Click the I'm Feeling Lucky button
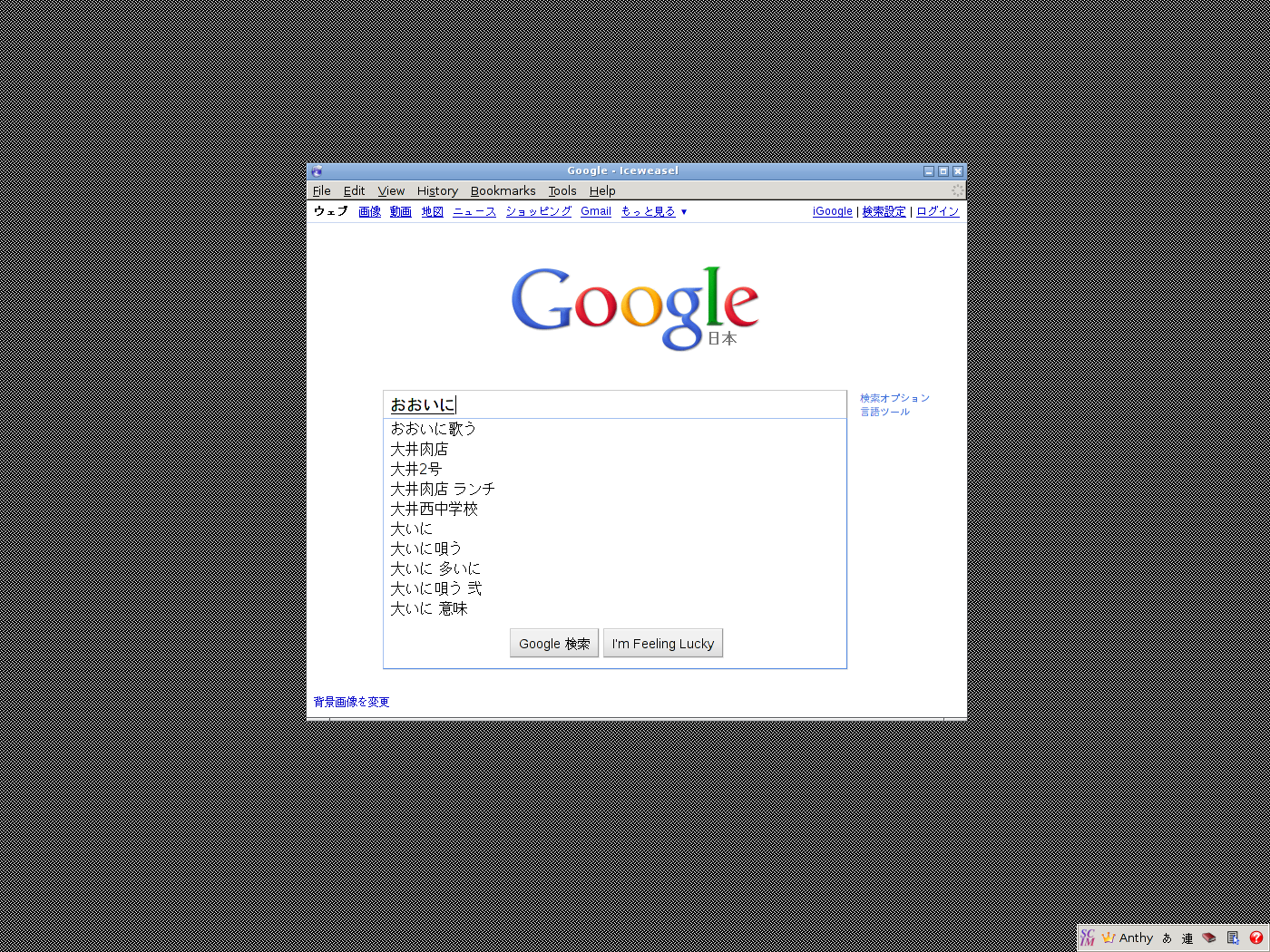This screenshot has height=952, width=1270. pyautogui.click(x=663, y=644)
